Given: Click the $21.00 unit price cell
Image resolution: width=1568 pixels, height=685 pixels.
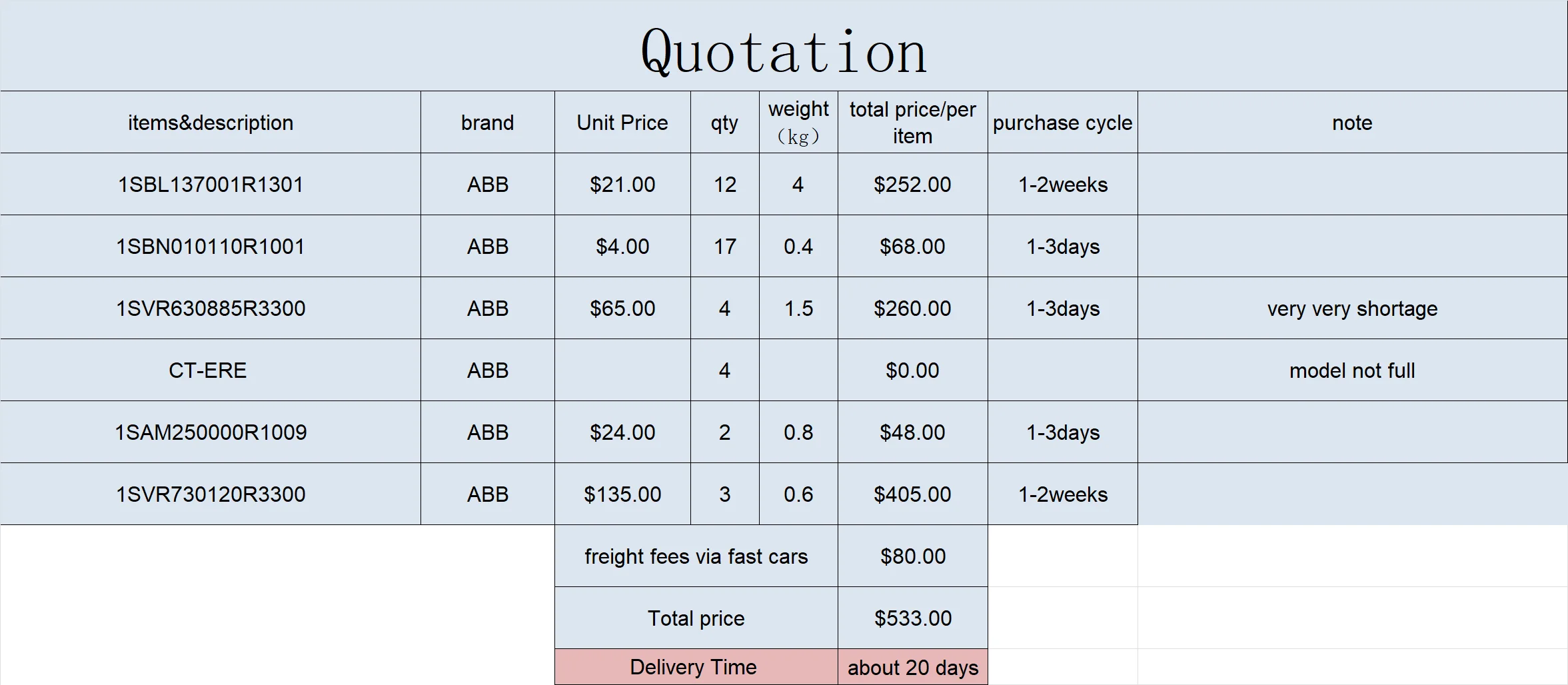Looking at the screenshot, I should point(622,185).
